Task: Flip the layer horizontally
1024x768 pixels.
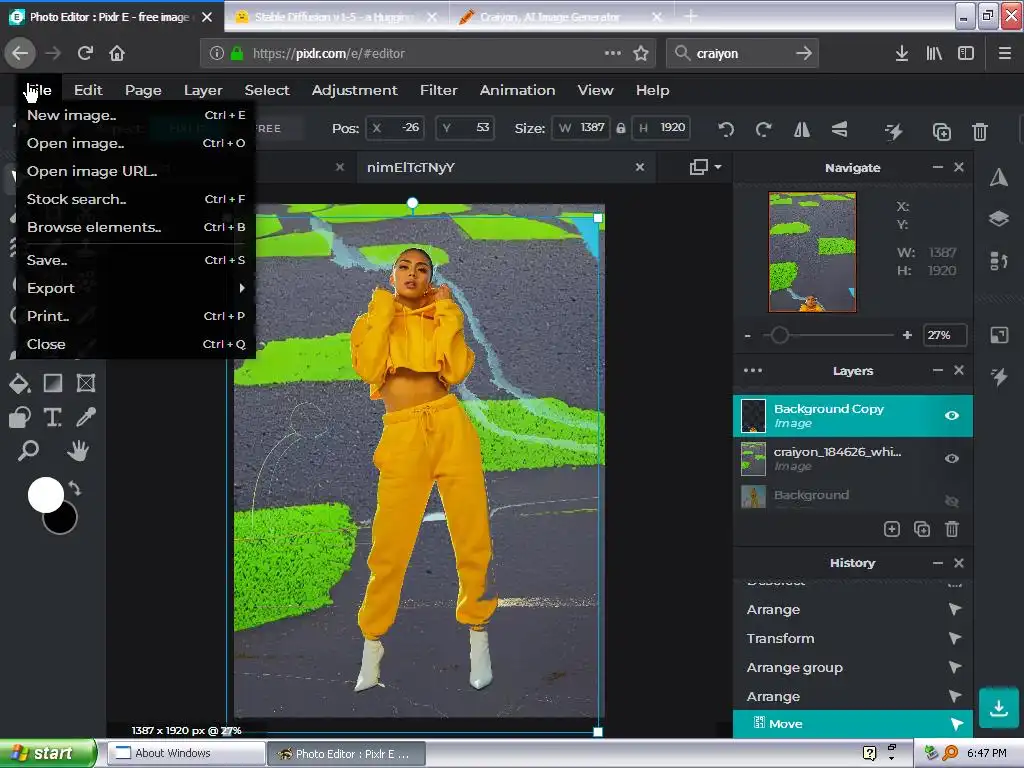Action: coord(801,129)
